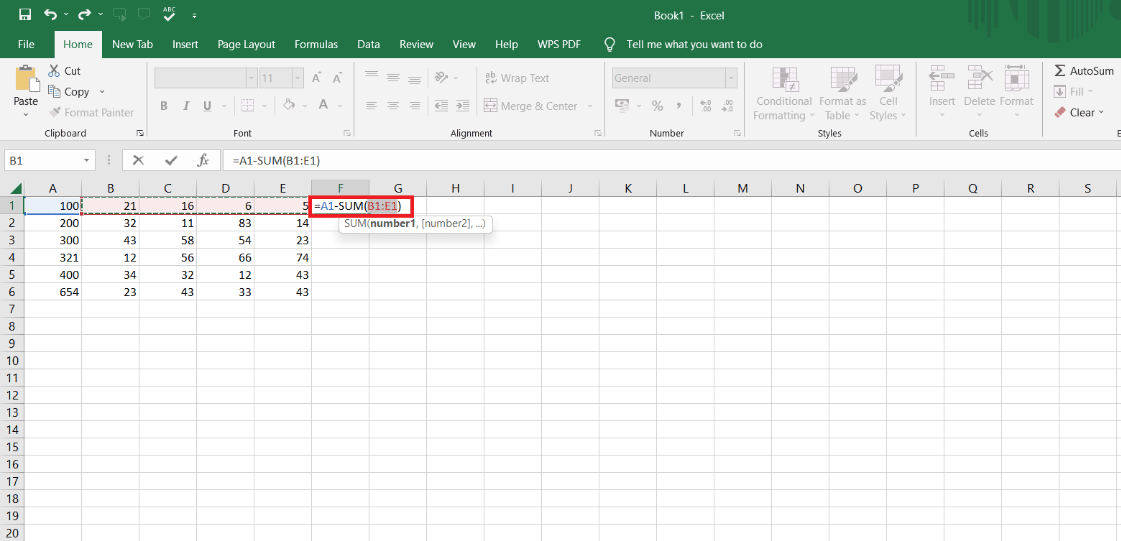
Task: Undo the last action
Action: pos(50,15)
